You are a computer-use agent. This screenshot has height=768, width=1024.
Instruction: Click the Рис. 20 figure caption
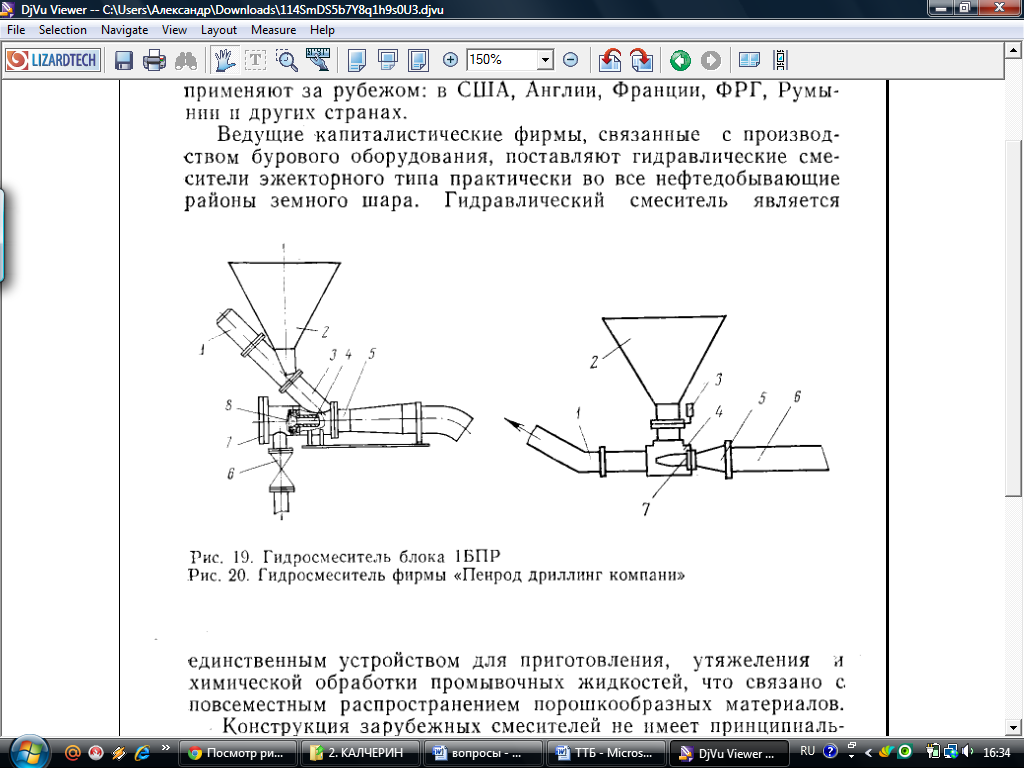coord(436,575)
